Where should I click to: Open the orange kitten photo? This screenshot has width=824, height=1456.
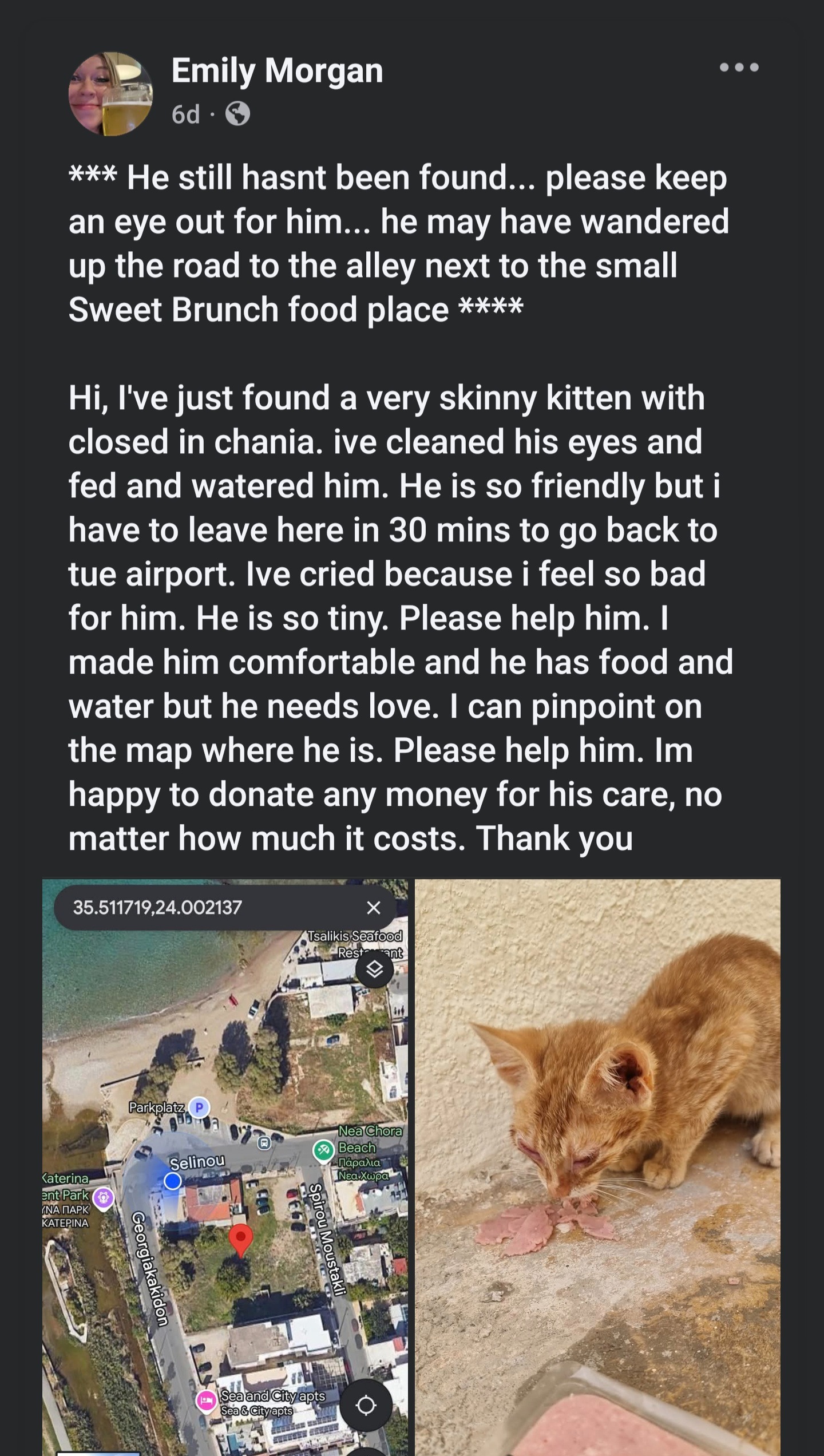[x=597, y=1168]
